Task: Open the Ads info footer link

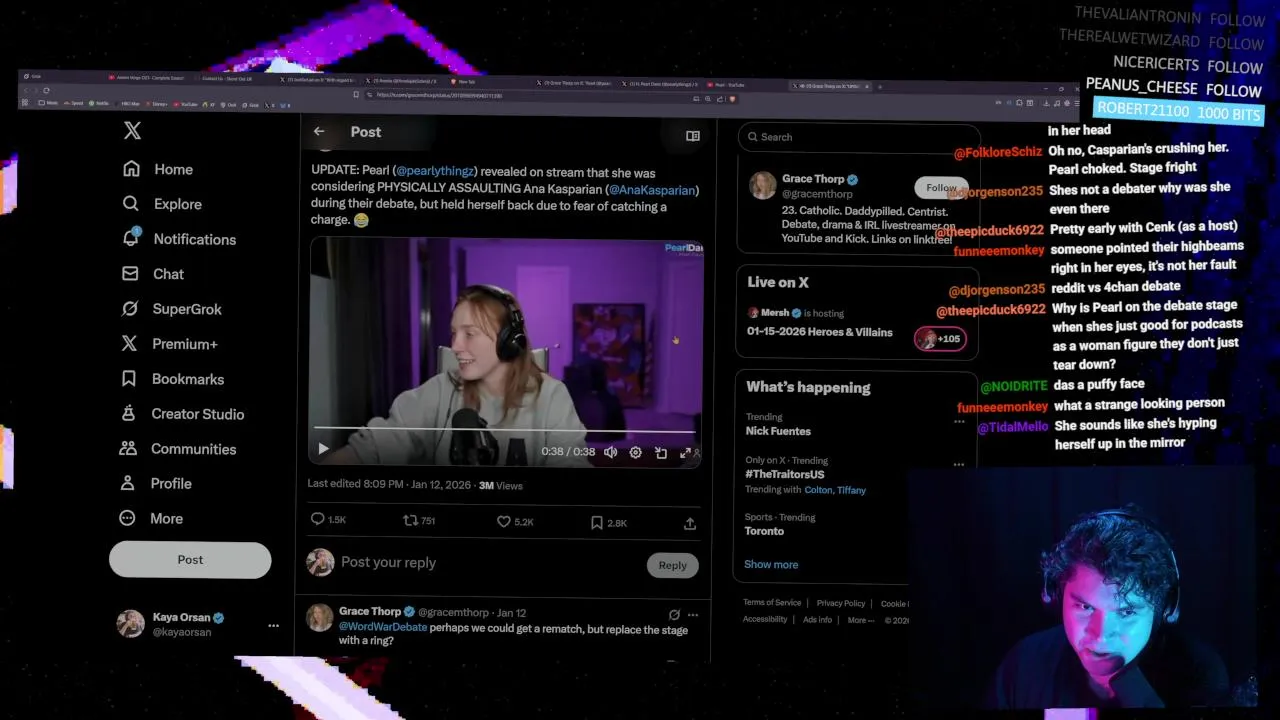Action: (x=817, y=620)
